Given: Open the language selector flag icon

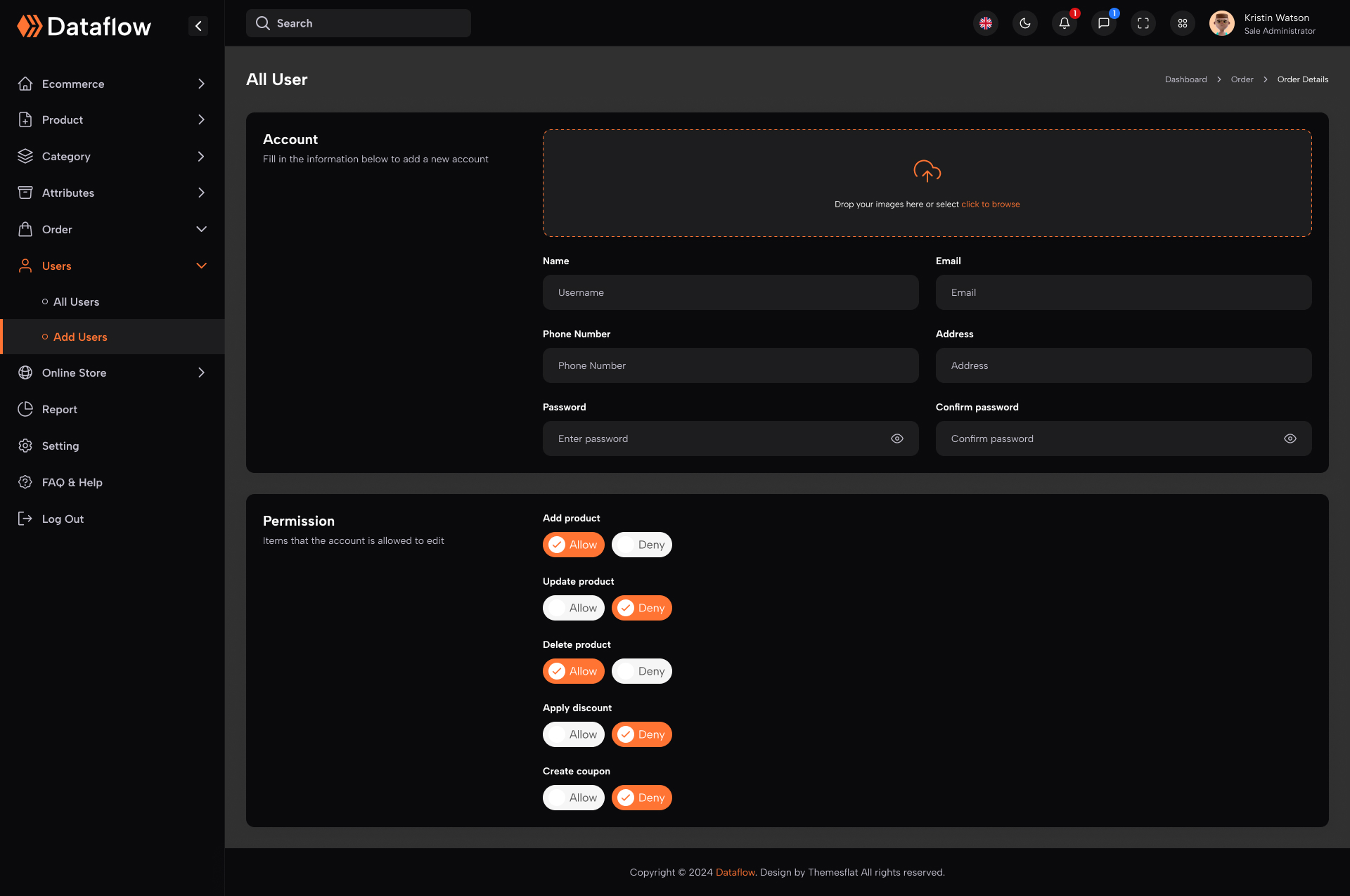Looking at the screenshot, I should (x=985, y=23).
